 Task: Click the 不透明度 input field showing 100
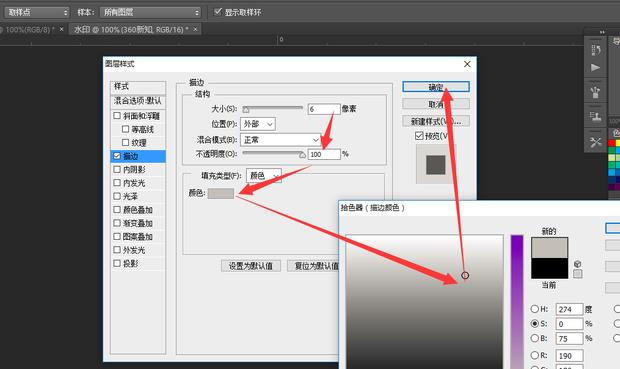(x=324, y=154)
